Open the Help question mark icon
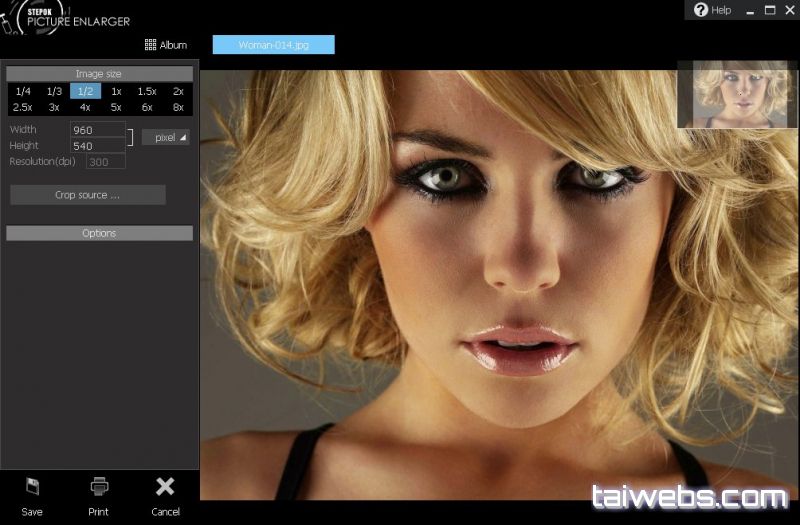 point(701,10)
